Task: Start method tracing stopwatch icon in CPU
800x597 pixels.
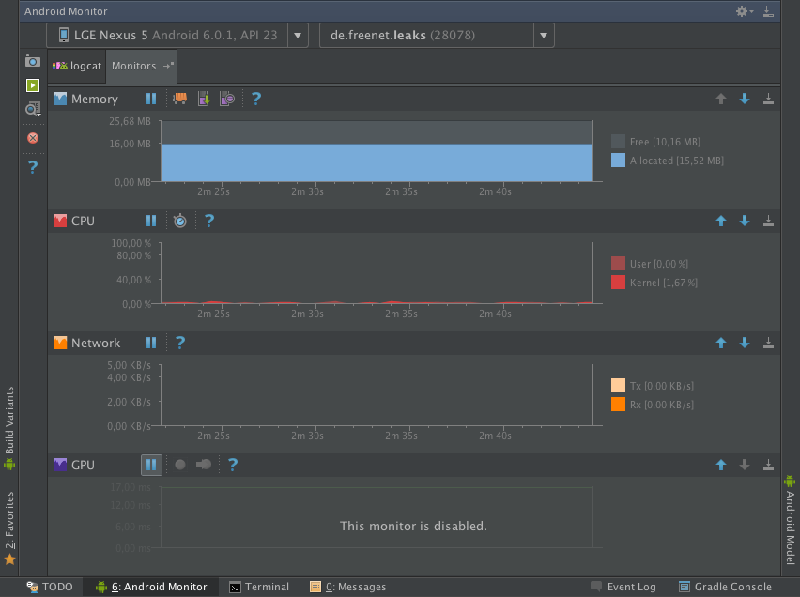Action: click(x=180, y=220)
